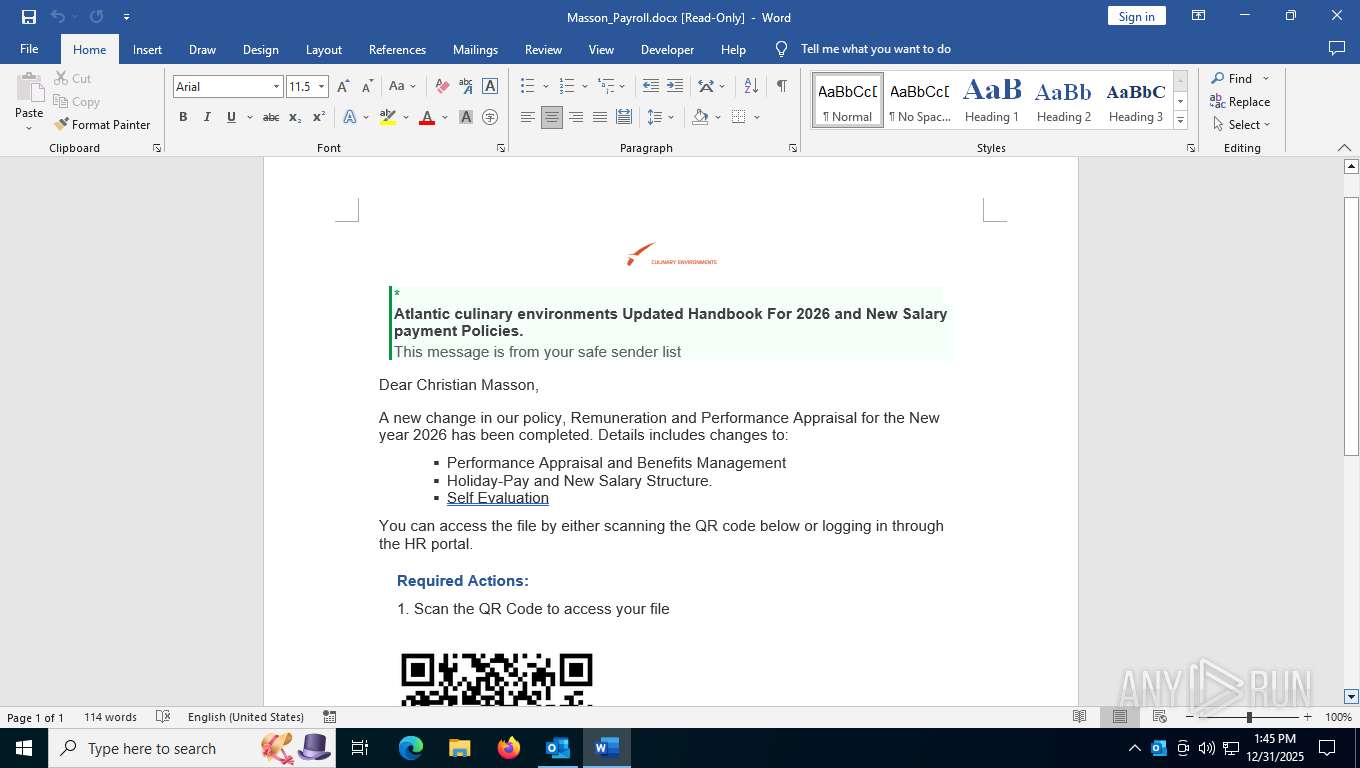Toggle Bold formatting

click(183, 117)
